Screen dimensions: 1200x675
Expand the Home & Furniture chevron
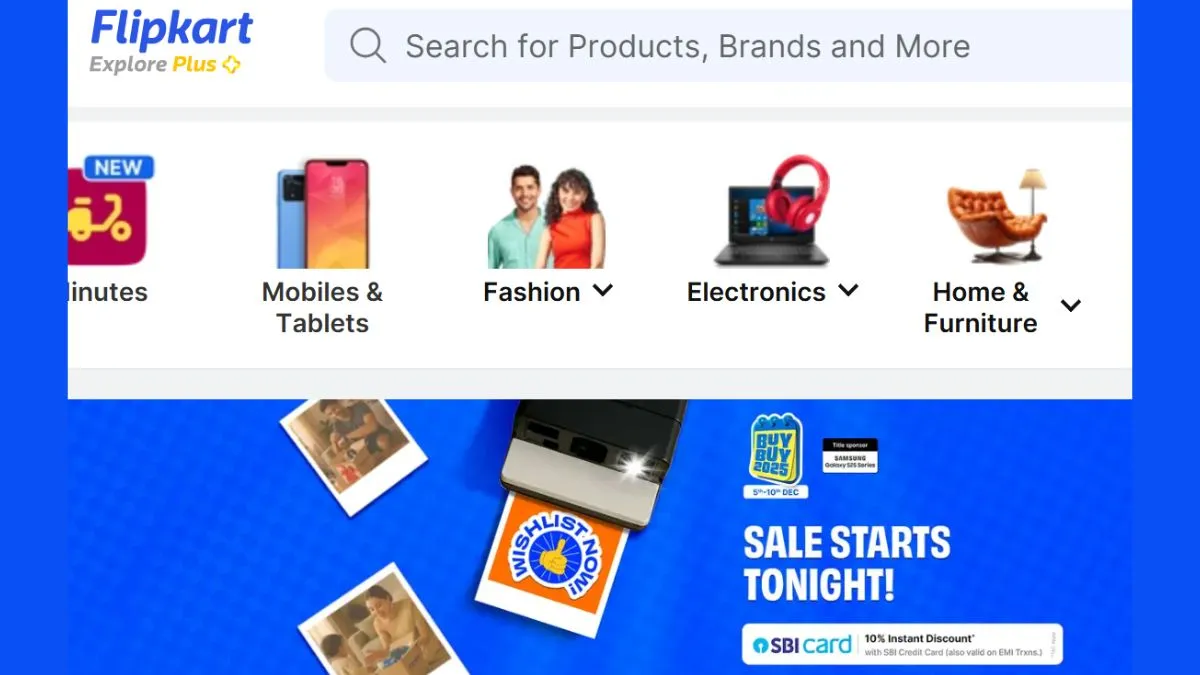click(1070, 306)
